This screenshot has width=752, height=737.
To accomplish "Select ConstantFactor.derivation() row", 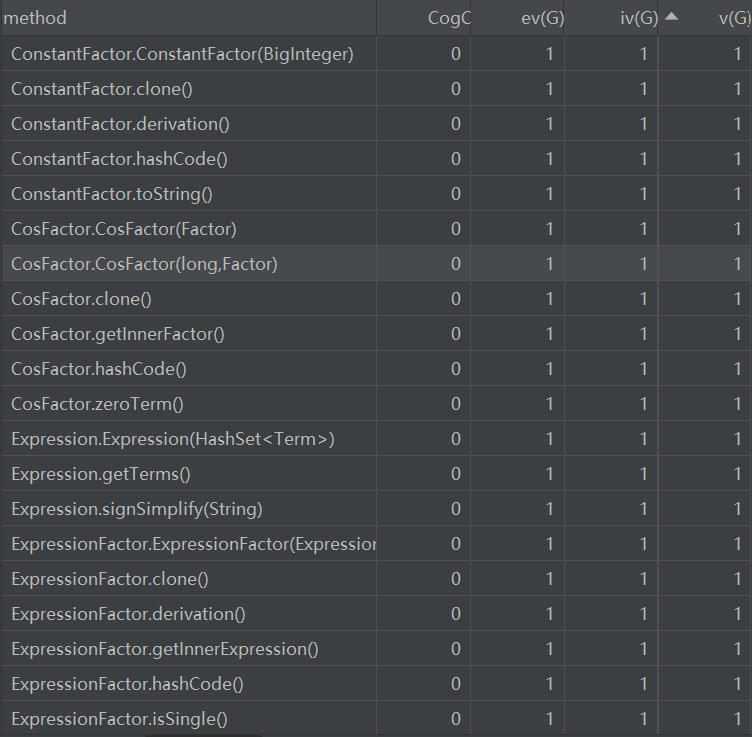I will click(x=120, y=124).
